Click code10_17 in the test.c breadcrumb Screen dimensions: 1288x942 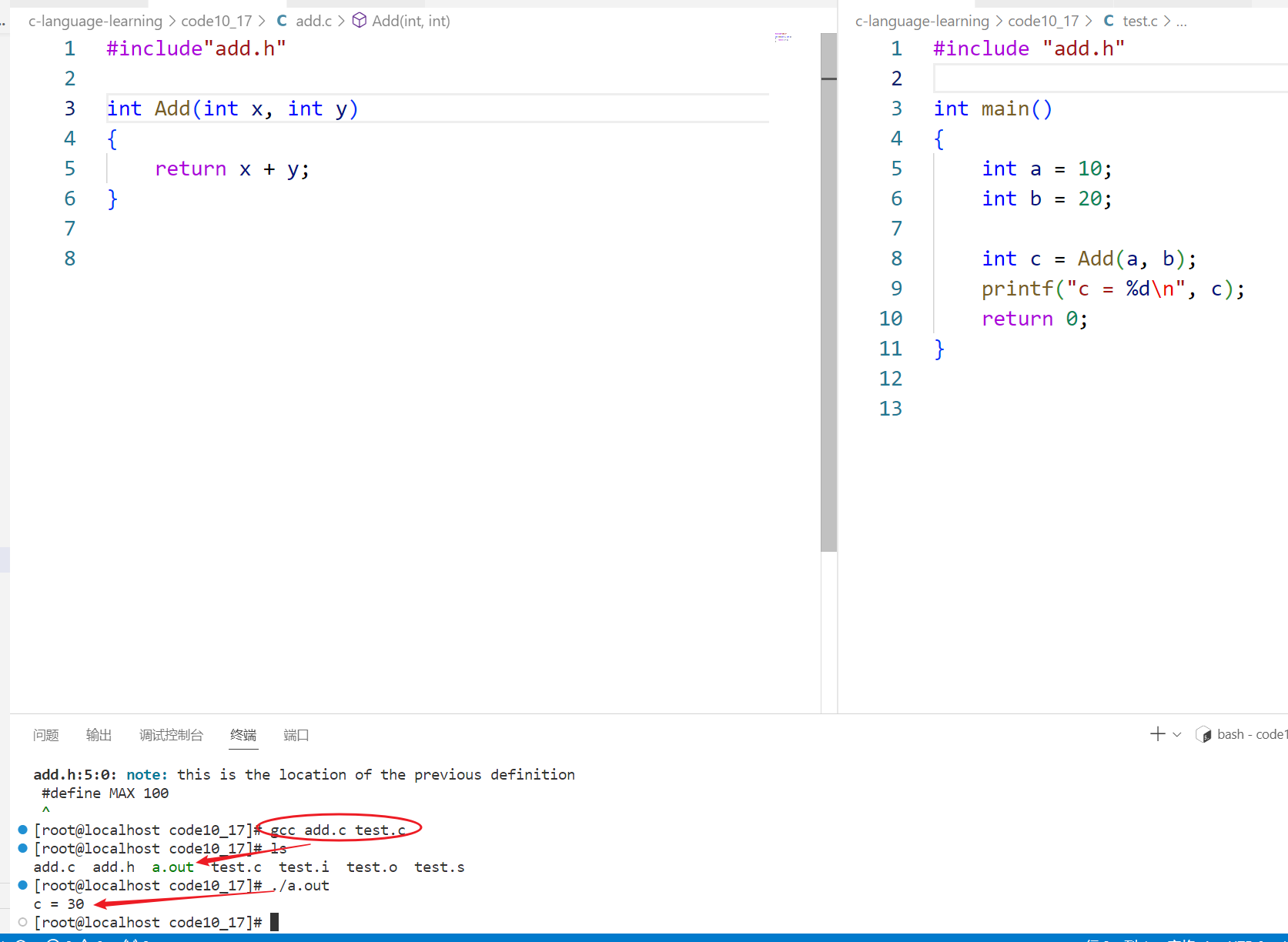[x=1043, y=21]
